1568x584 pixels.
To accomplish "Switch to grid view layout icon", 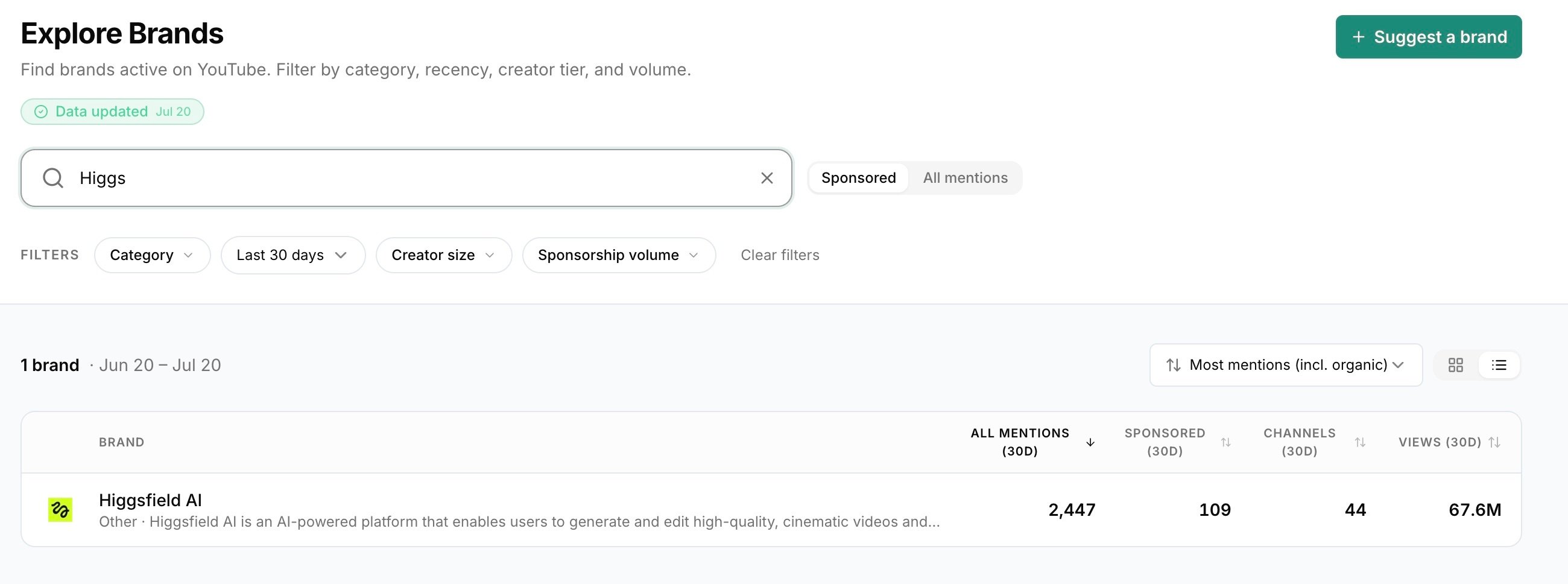I will pyautogui.click(x=1455, y=365).
